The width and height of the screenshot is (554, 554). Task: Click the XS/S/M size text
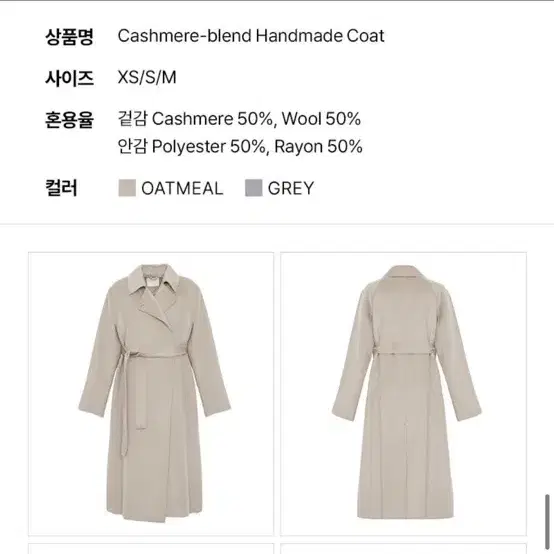(147, 77)
